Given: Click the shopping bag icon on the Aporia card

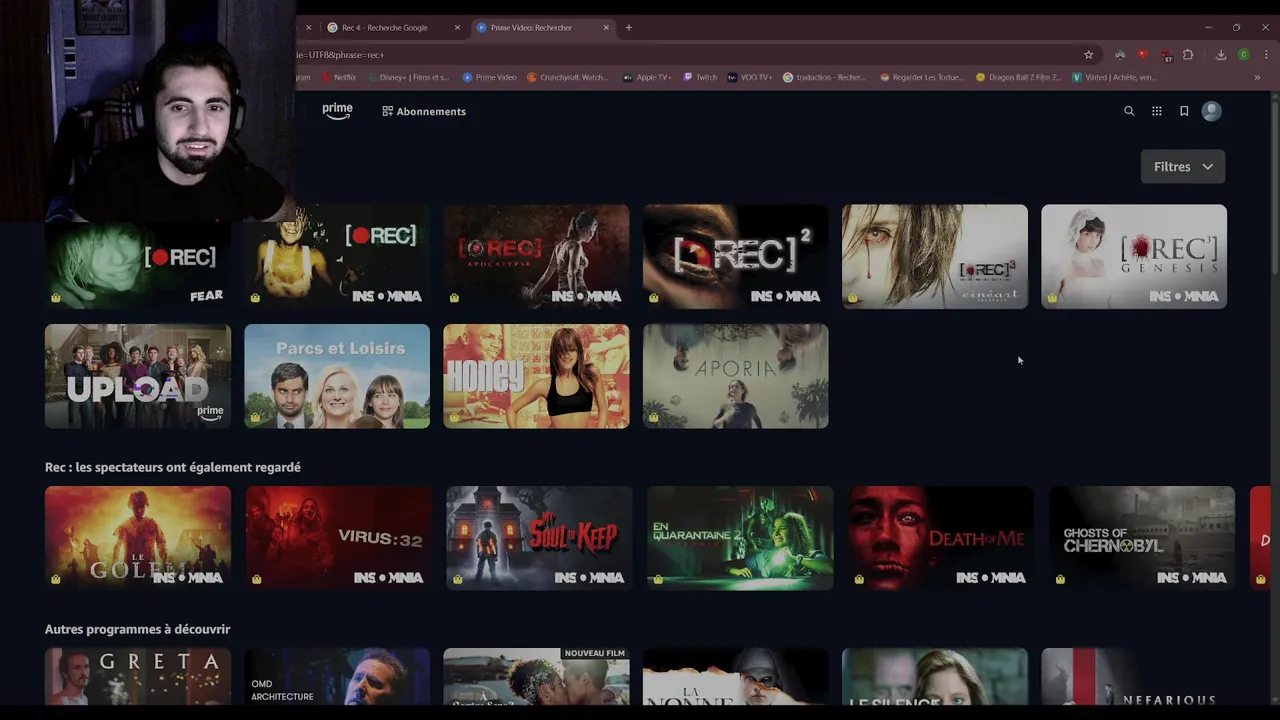Looking at the screenshot, I should (x=653, y=417).
